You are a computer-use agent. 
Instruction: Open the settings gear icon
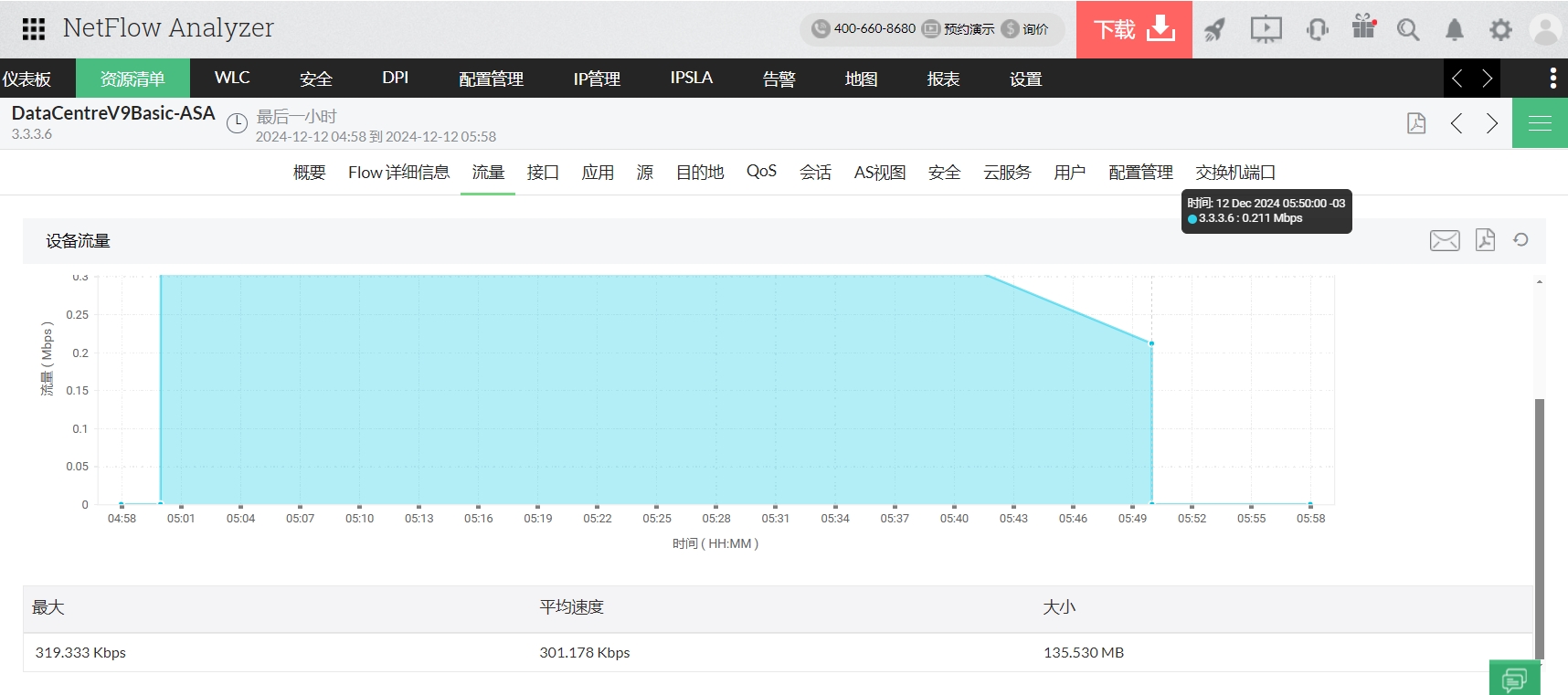coord(1500,30)
